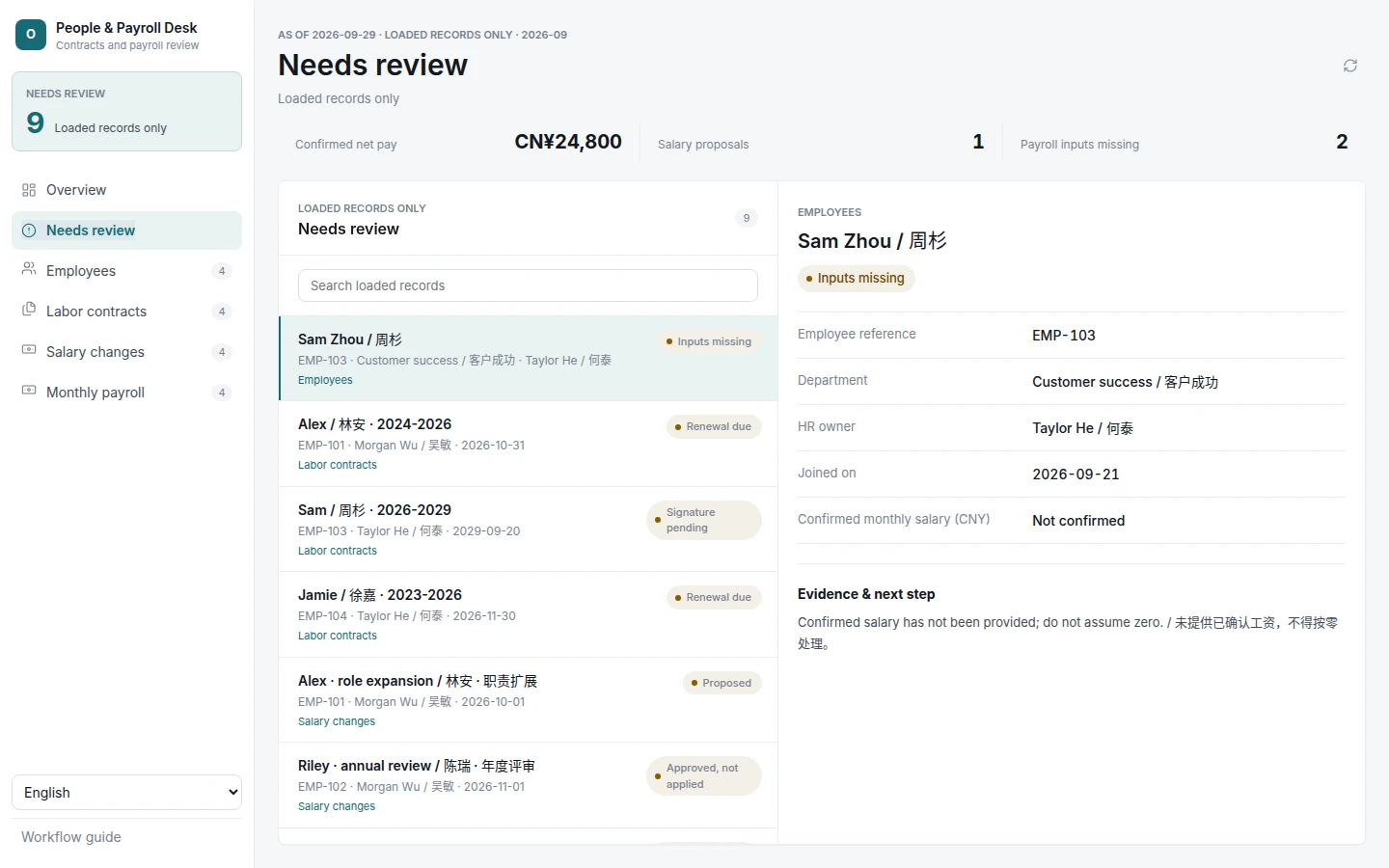
Task: Select Jamie / 徐嘉 · 2023-2026 contract row
Action: coord(528,614)
